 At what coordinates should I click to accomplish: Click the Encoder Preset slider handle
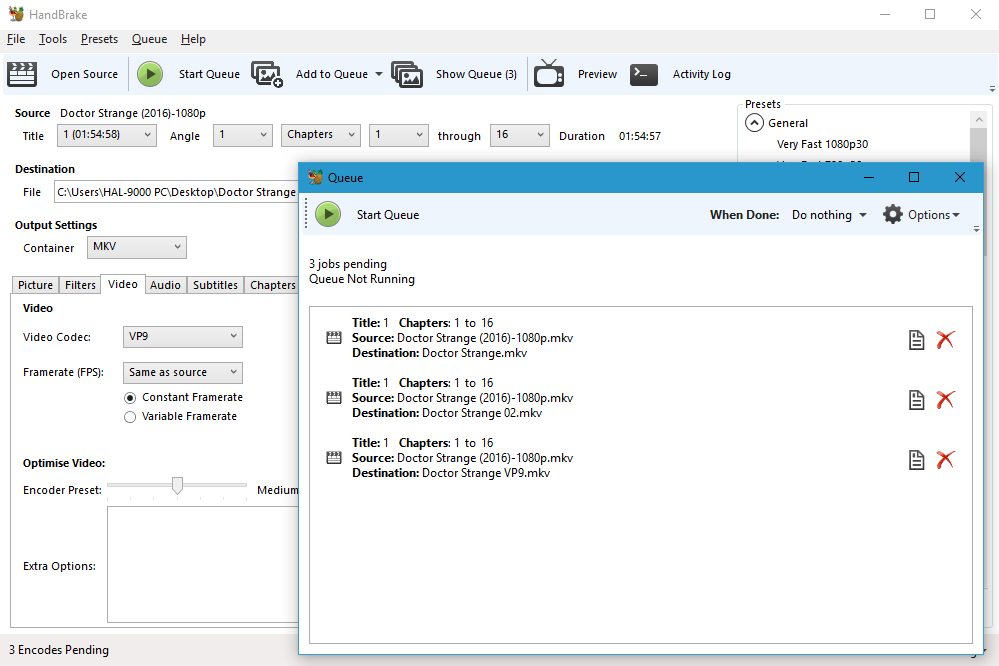177,486
